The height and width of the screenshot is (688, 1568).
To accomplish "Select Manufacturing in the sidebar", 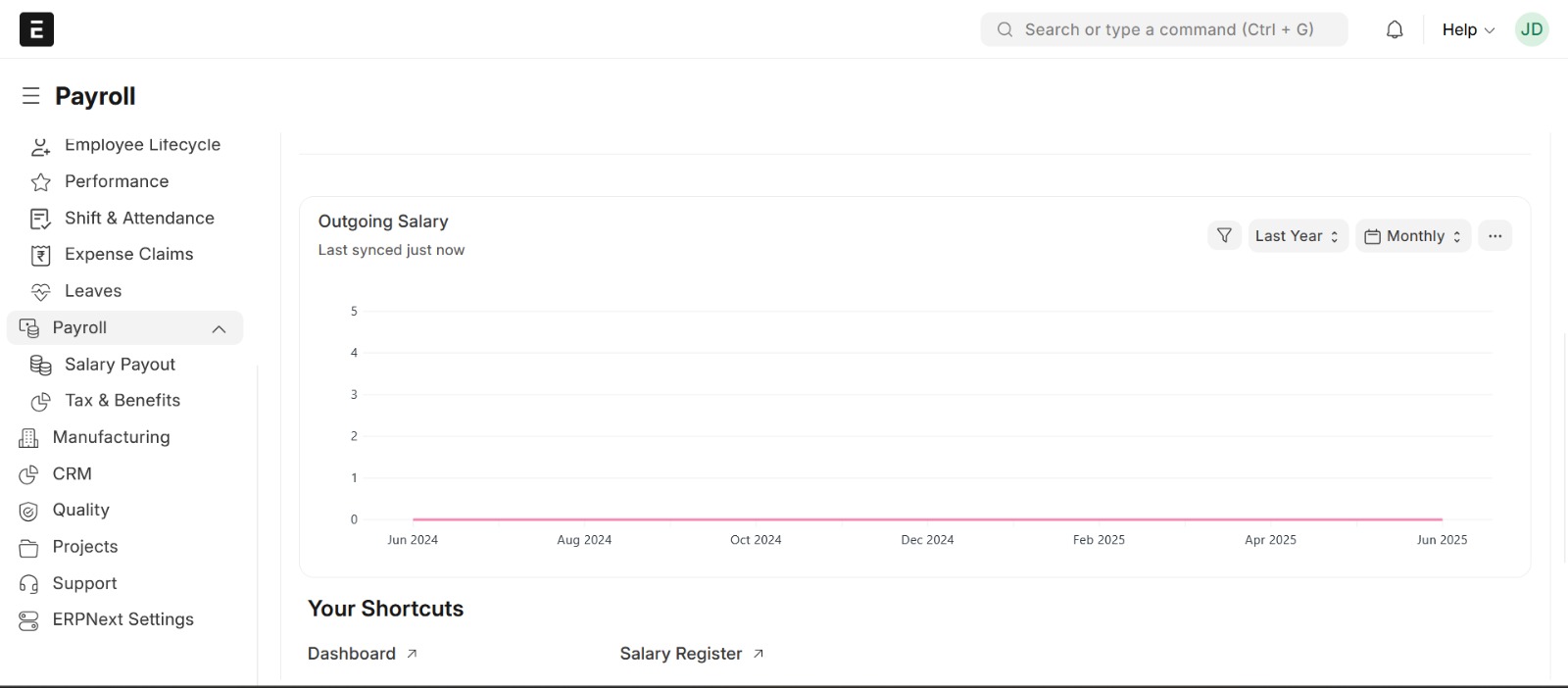I will point(111,437).
